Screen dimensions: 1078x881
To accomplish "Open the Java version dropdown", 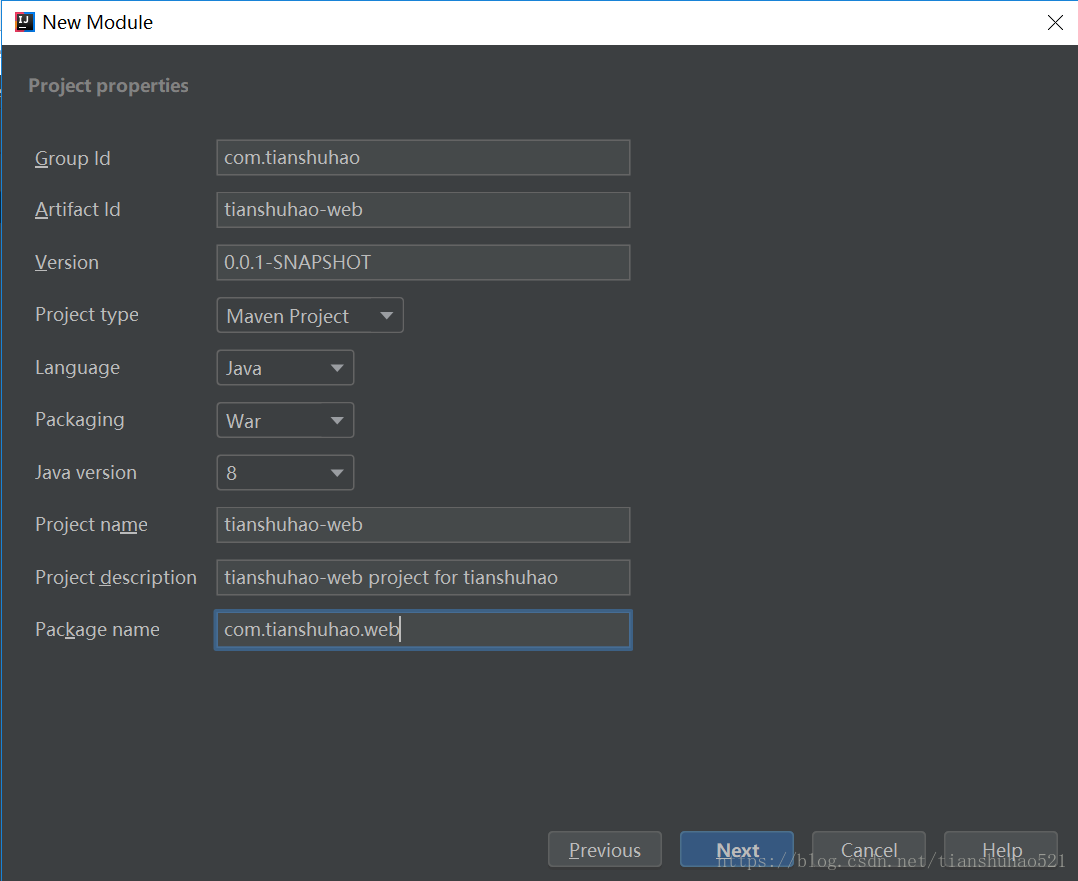I will click(x=285, y=472).
